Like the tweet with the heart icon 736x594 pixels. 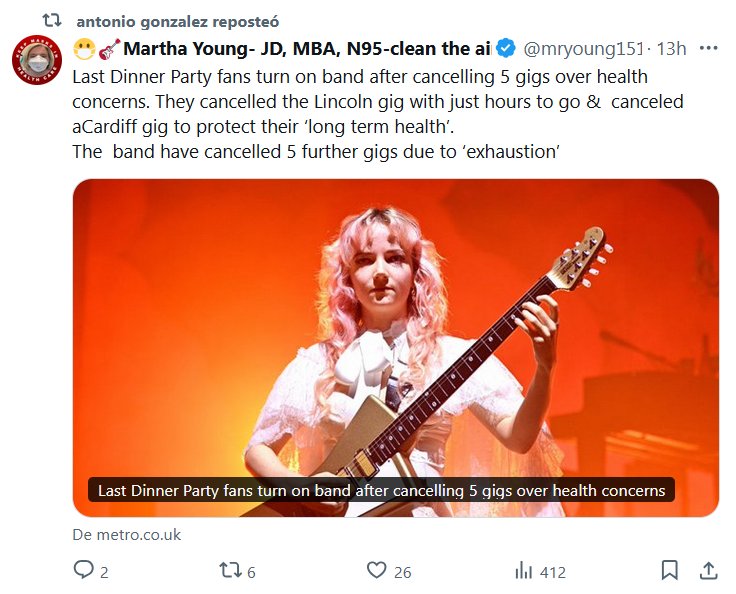coord(376,571)
